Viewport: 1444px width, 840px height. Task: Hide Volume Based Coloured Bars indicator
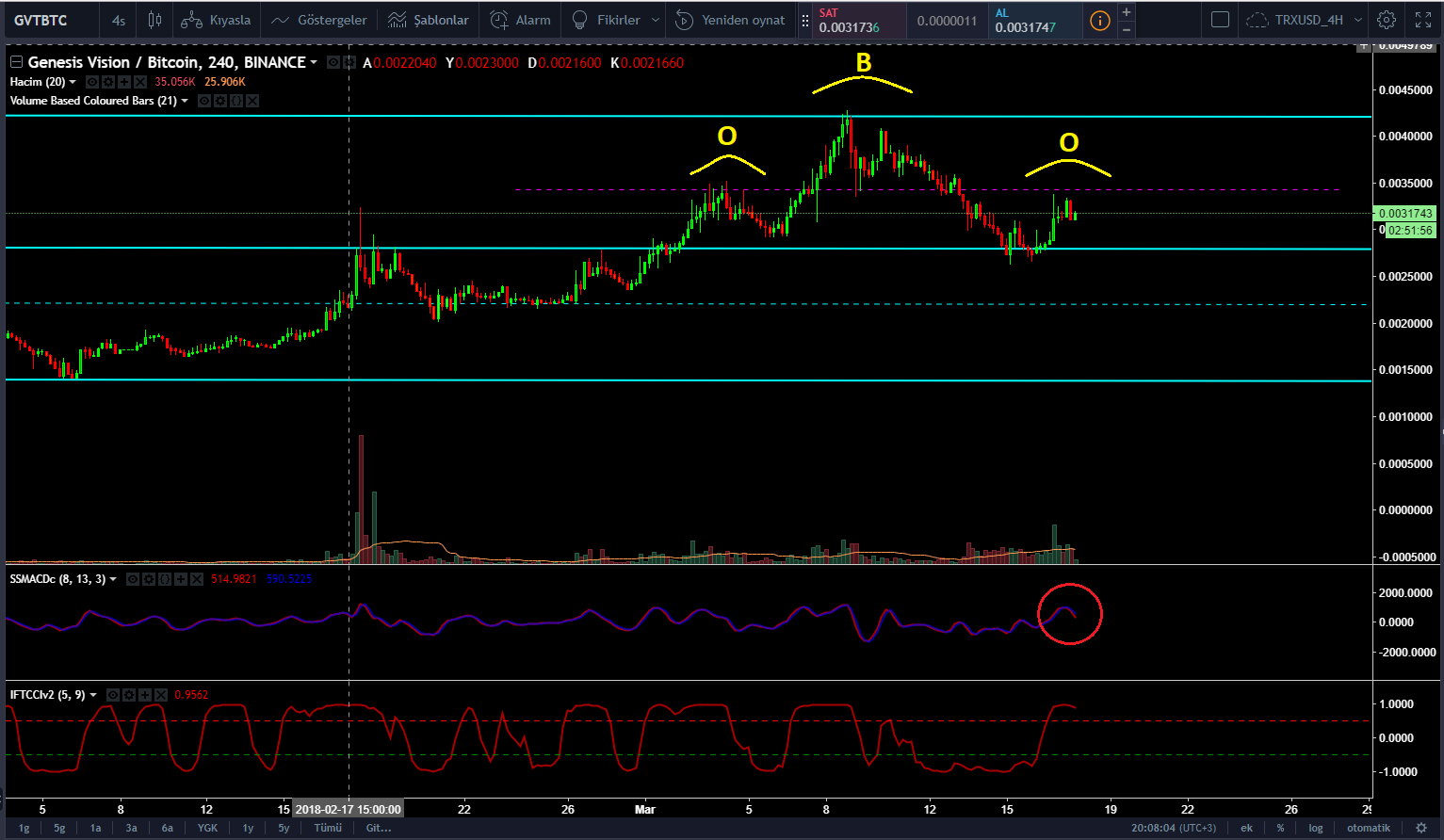pos(204,101)
